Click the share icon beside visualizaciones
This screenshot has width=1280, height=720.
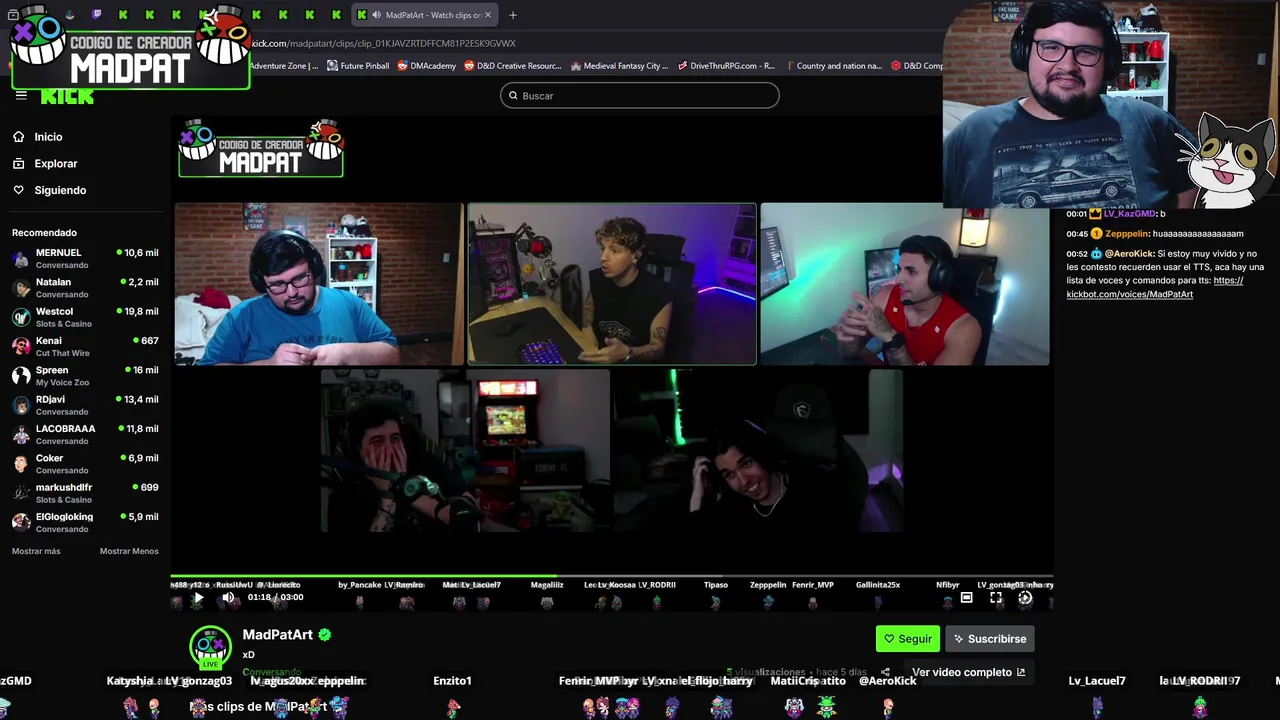point(885,672)
